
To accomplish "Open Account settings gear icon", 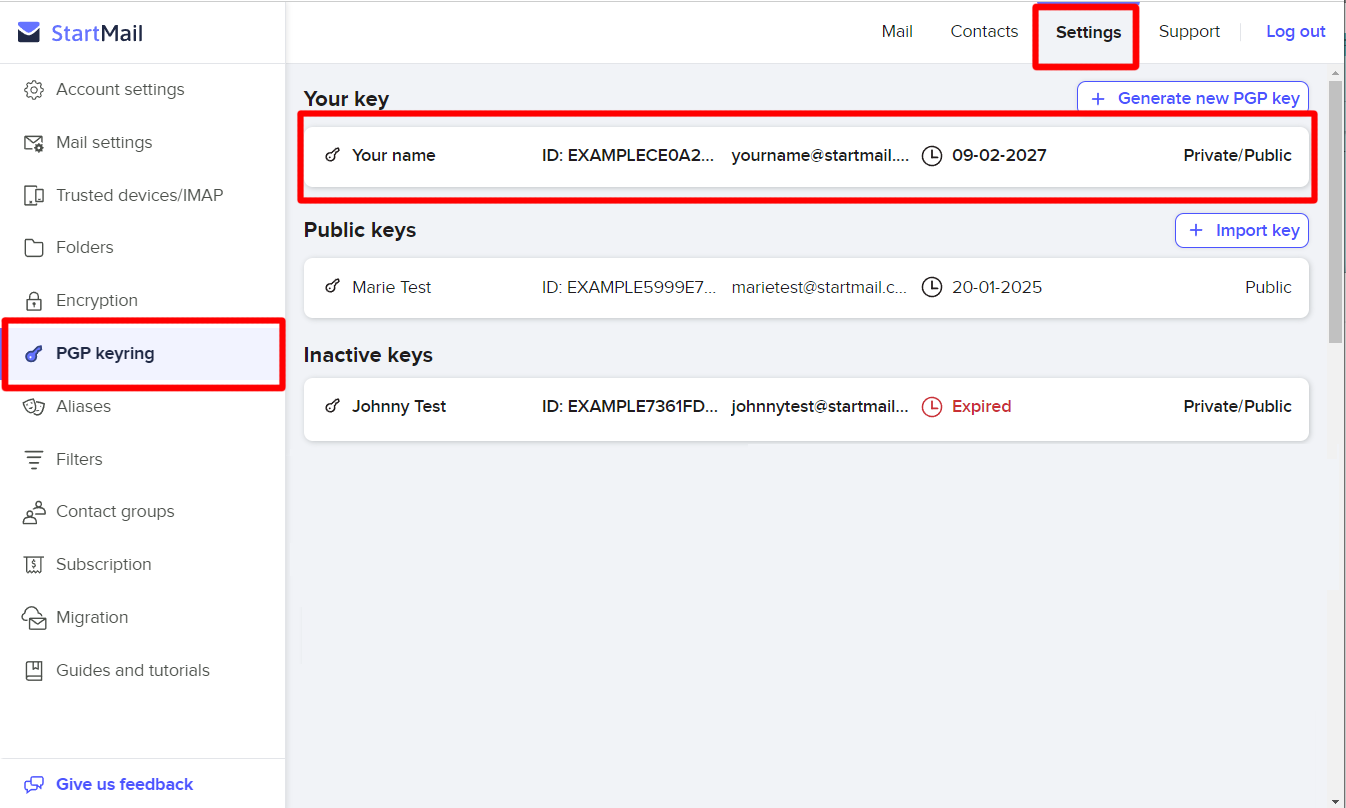I will (34, 89).
